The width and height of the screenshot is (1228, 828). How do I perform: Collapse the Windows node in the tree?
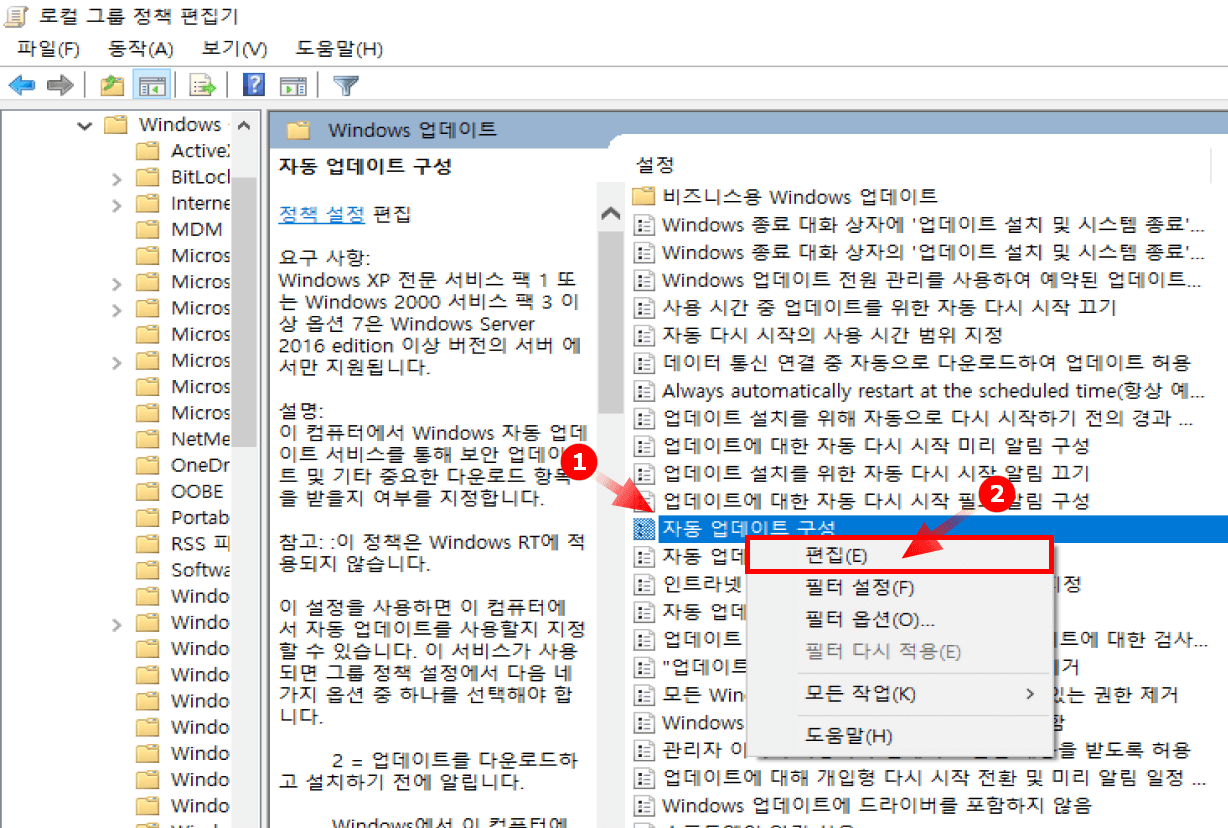pos(85,125)
